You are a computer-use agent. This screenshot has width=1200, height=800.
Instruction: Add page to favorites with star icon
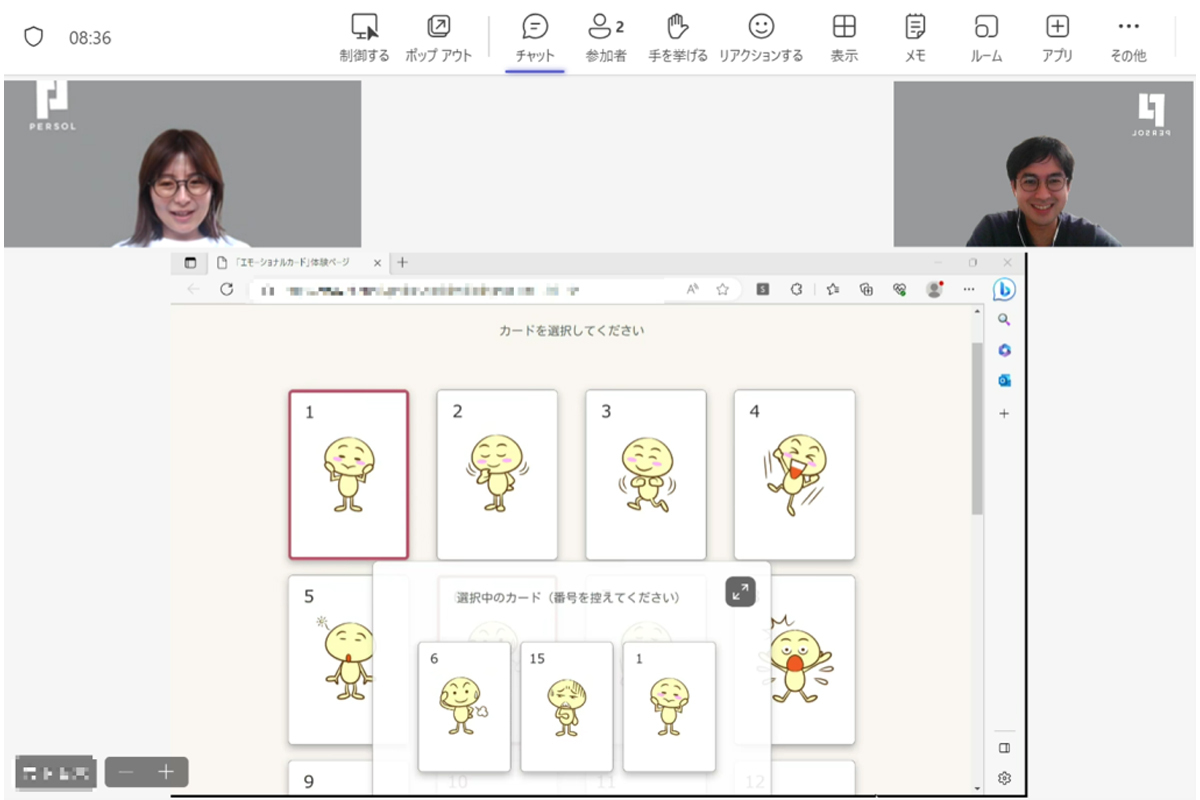coord(722,289)
